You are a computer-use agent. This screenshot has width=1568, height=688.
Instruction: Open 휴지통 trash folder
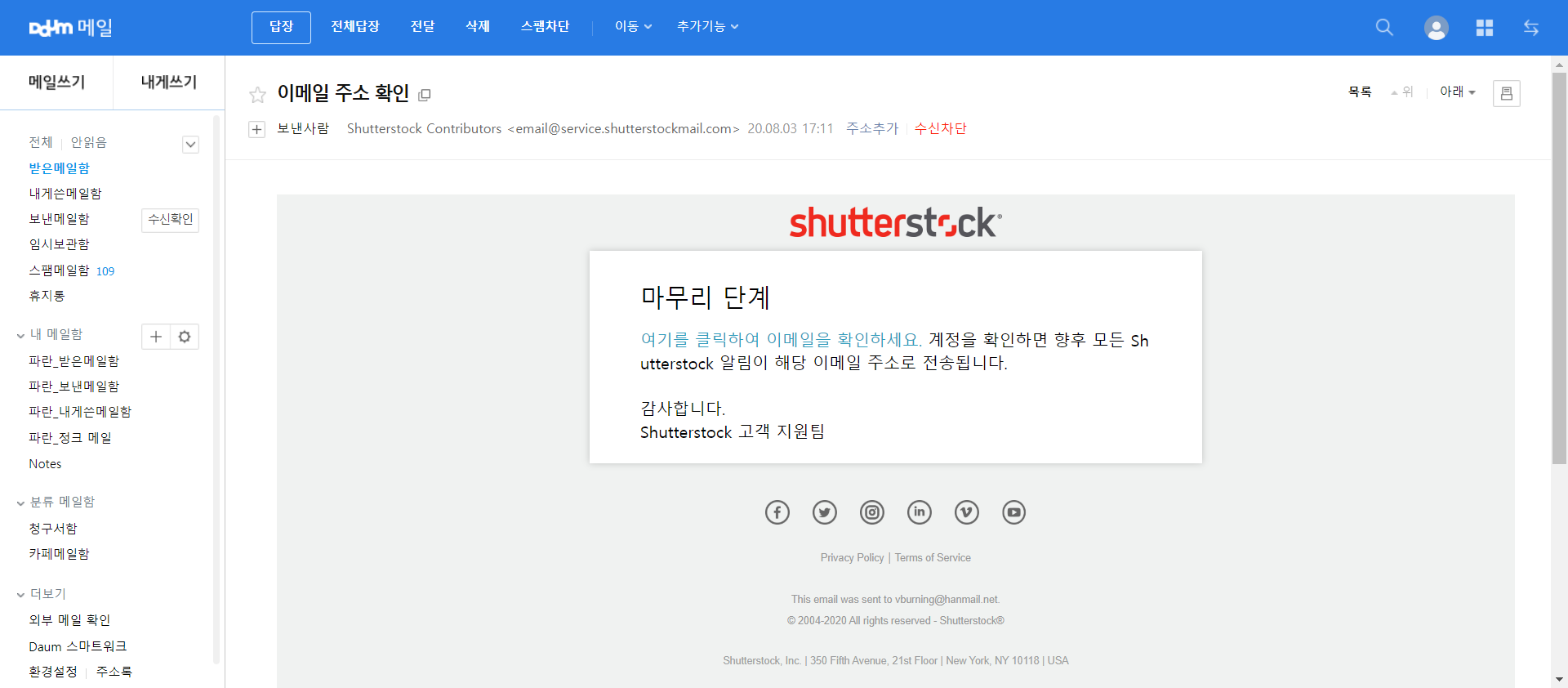tap(47, 296)
